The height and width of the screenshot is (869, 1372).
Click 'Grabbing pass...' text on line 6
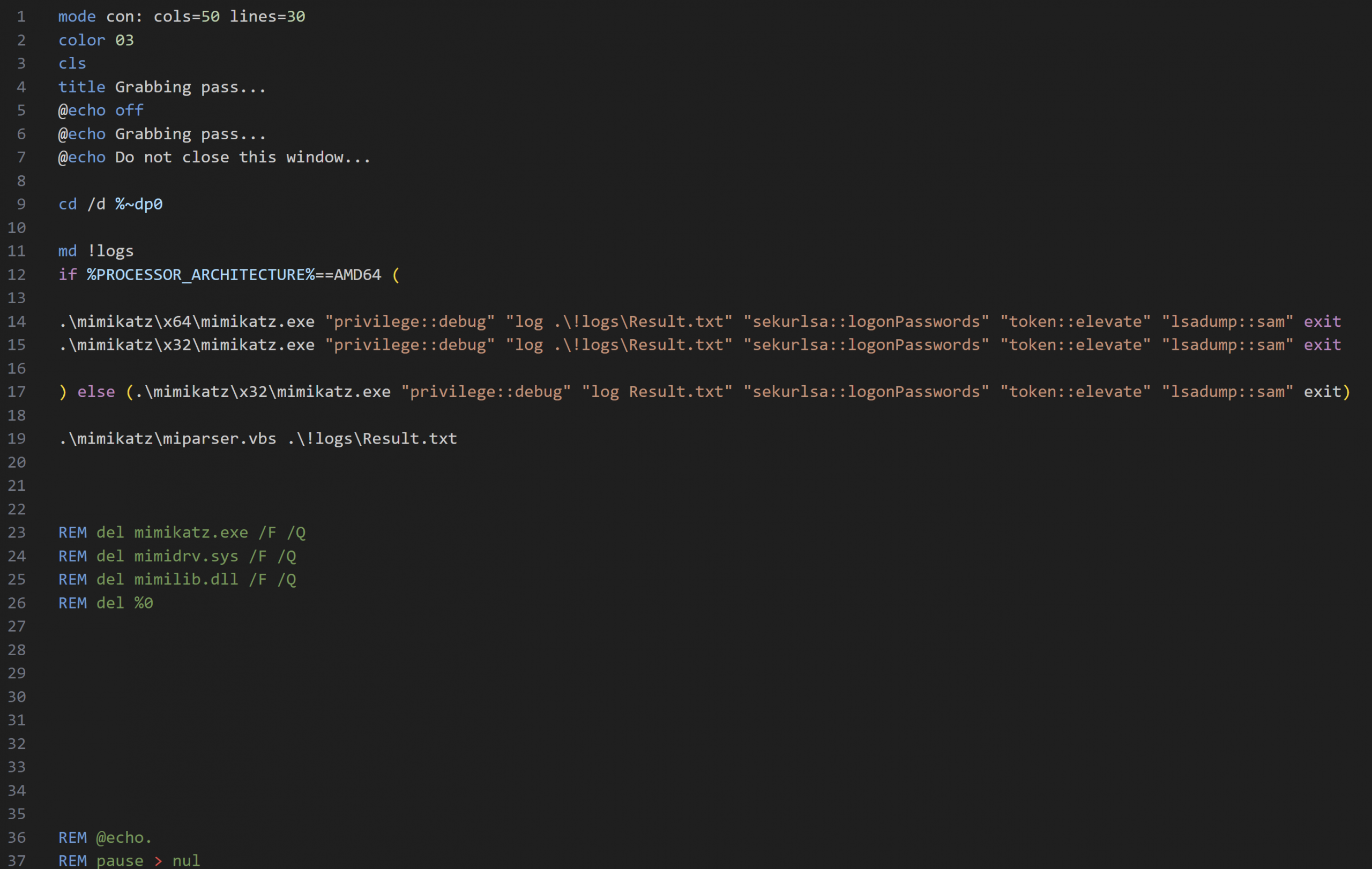(191, 134)
